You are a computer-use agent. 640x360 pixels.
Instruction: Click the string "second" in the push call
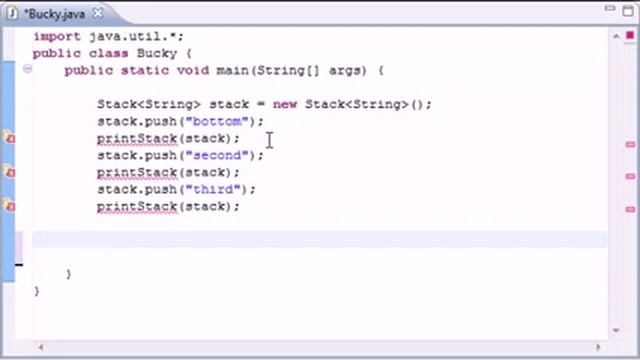[217, 156]
